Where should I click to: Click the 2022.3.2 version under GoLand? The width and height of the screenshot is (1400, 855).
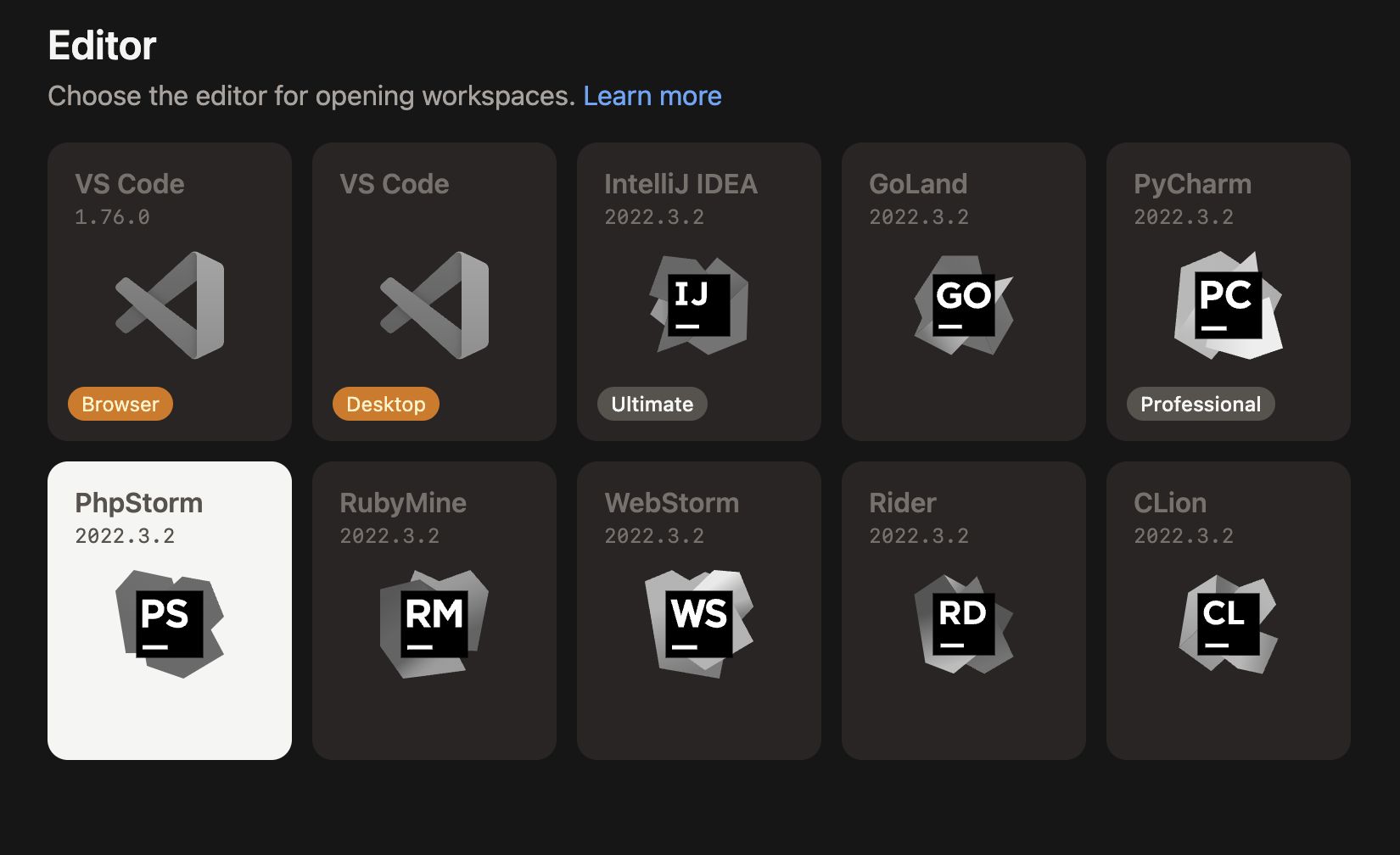click(x=919, y=217)
